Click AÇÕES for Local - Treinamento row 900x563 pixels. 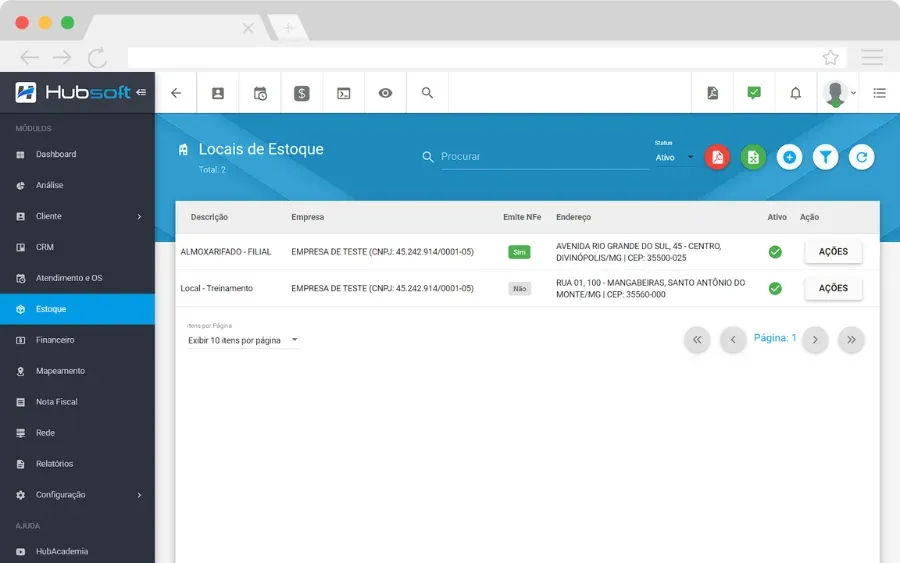click(x=833, y=289)
